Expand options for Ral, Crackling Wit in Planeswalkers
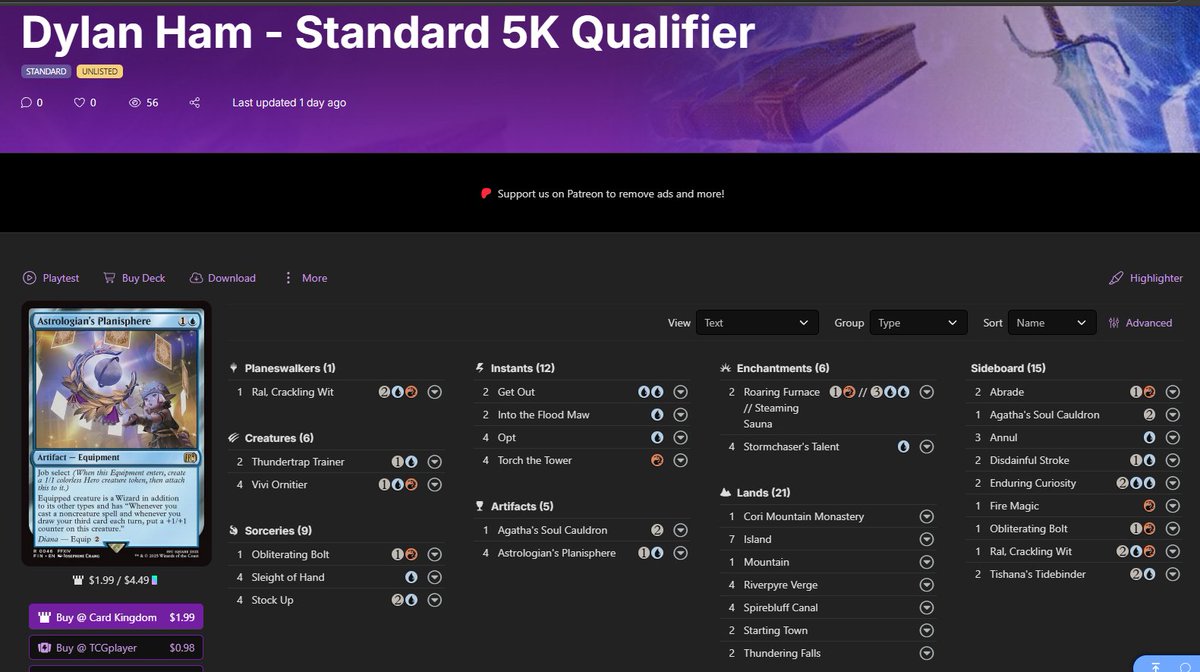Viewport: 1200px width, 672px height. [434, 392]
